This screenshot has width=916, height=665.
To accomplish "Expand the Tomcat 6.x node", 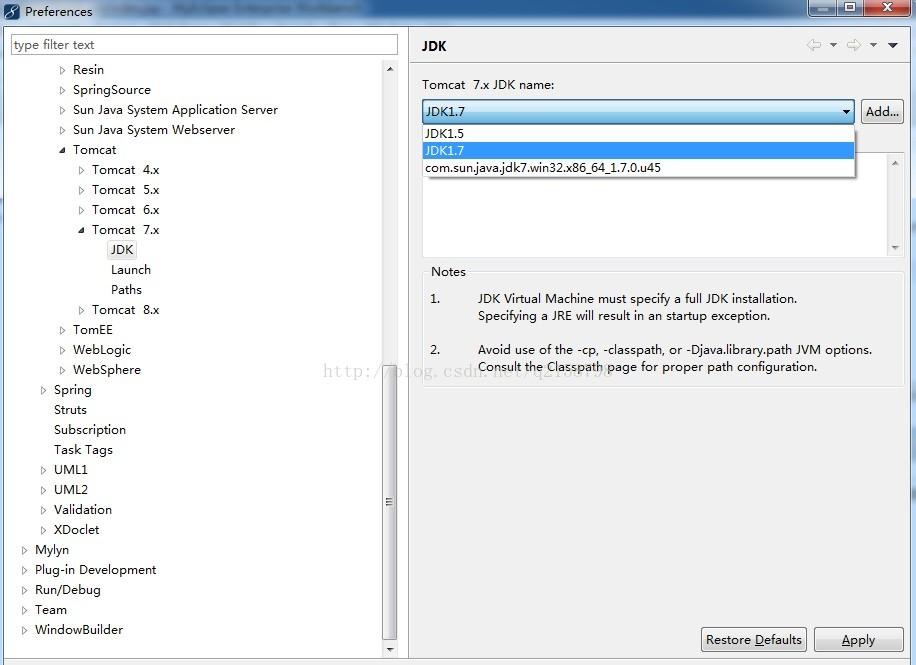I will tap(81, 210).
